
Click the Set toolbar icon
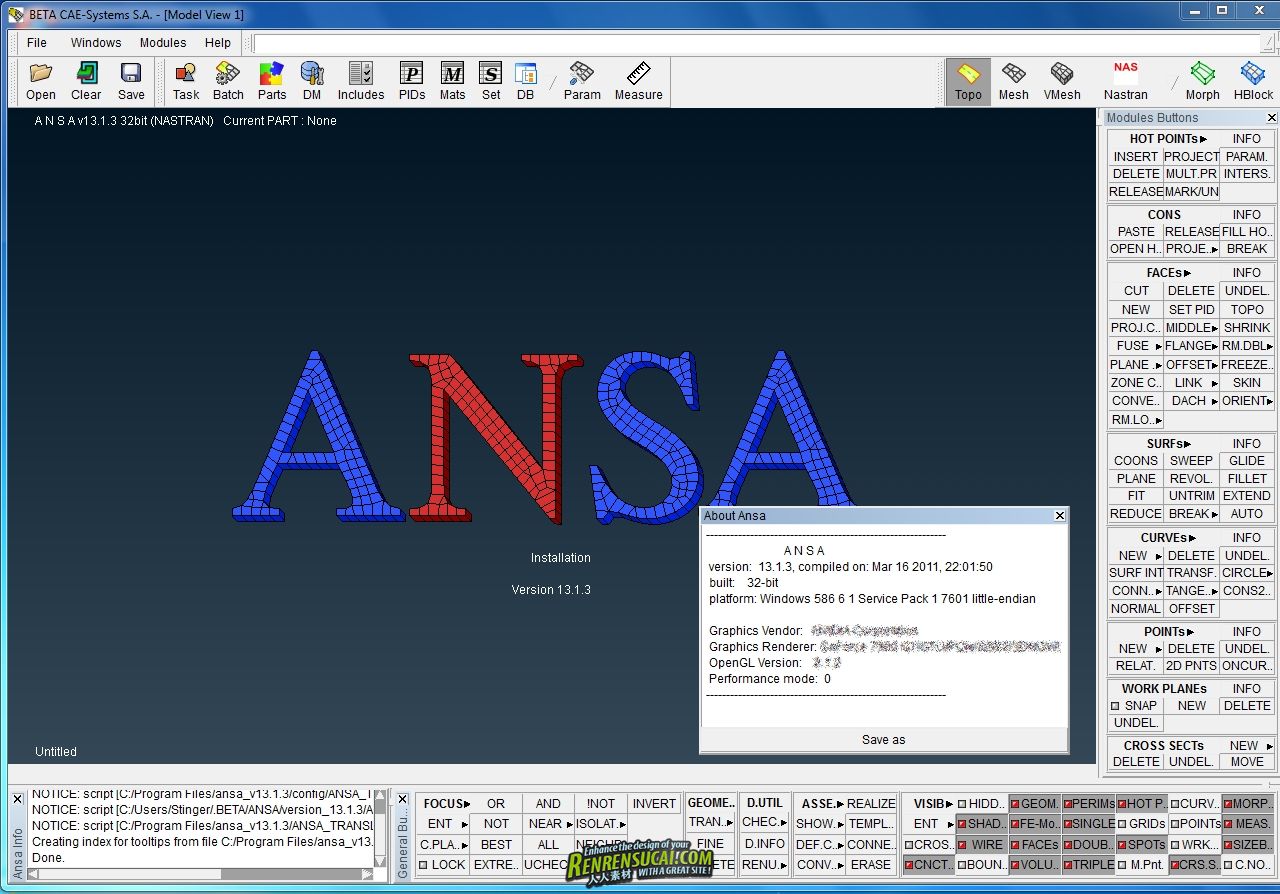point(491,82)
